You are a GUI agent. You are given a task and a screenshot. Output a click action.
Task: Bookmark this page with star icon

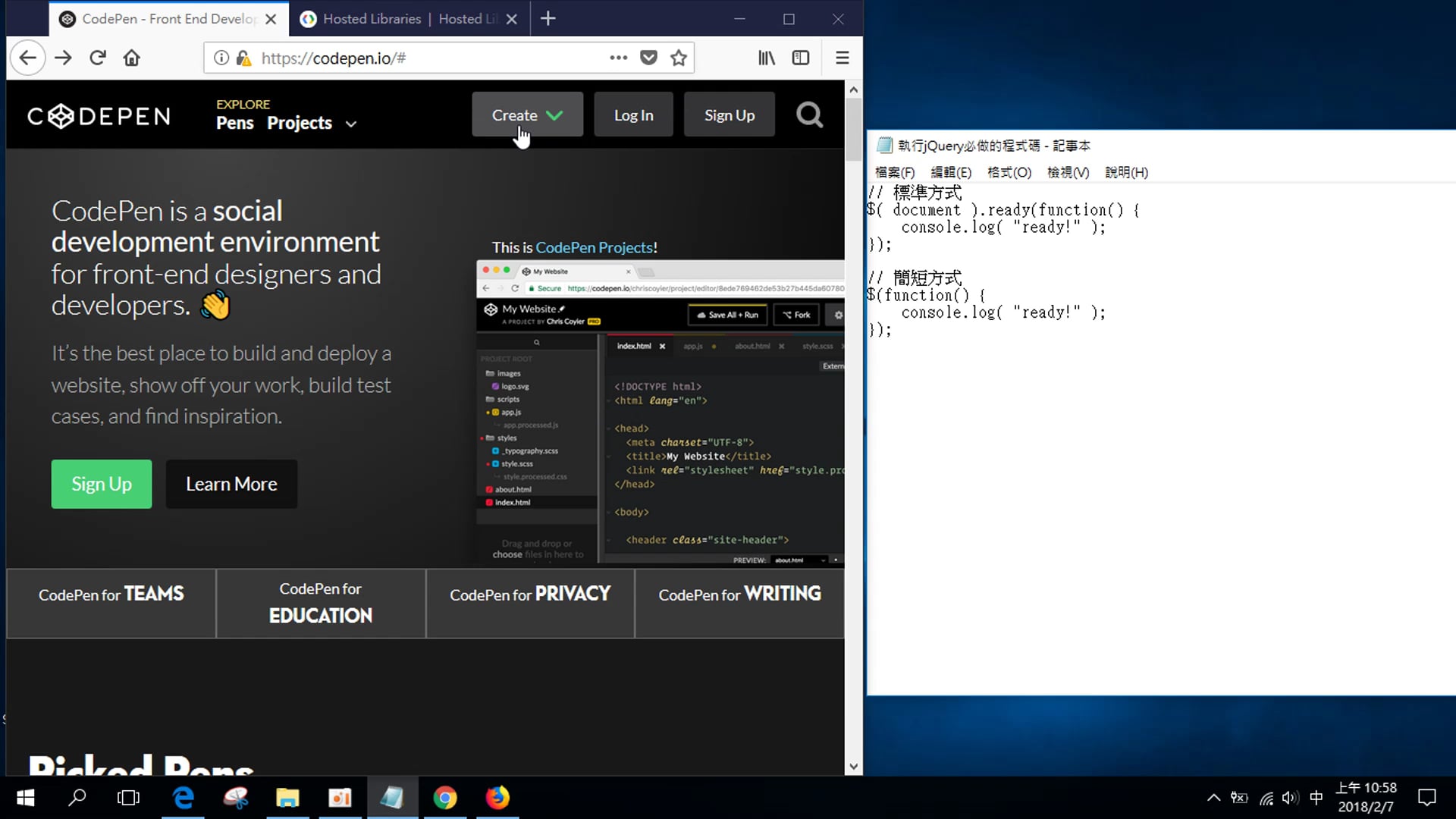click(x=679, y=58)
